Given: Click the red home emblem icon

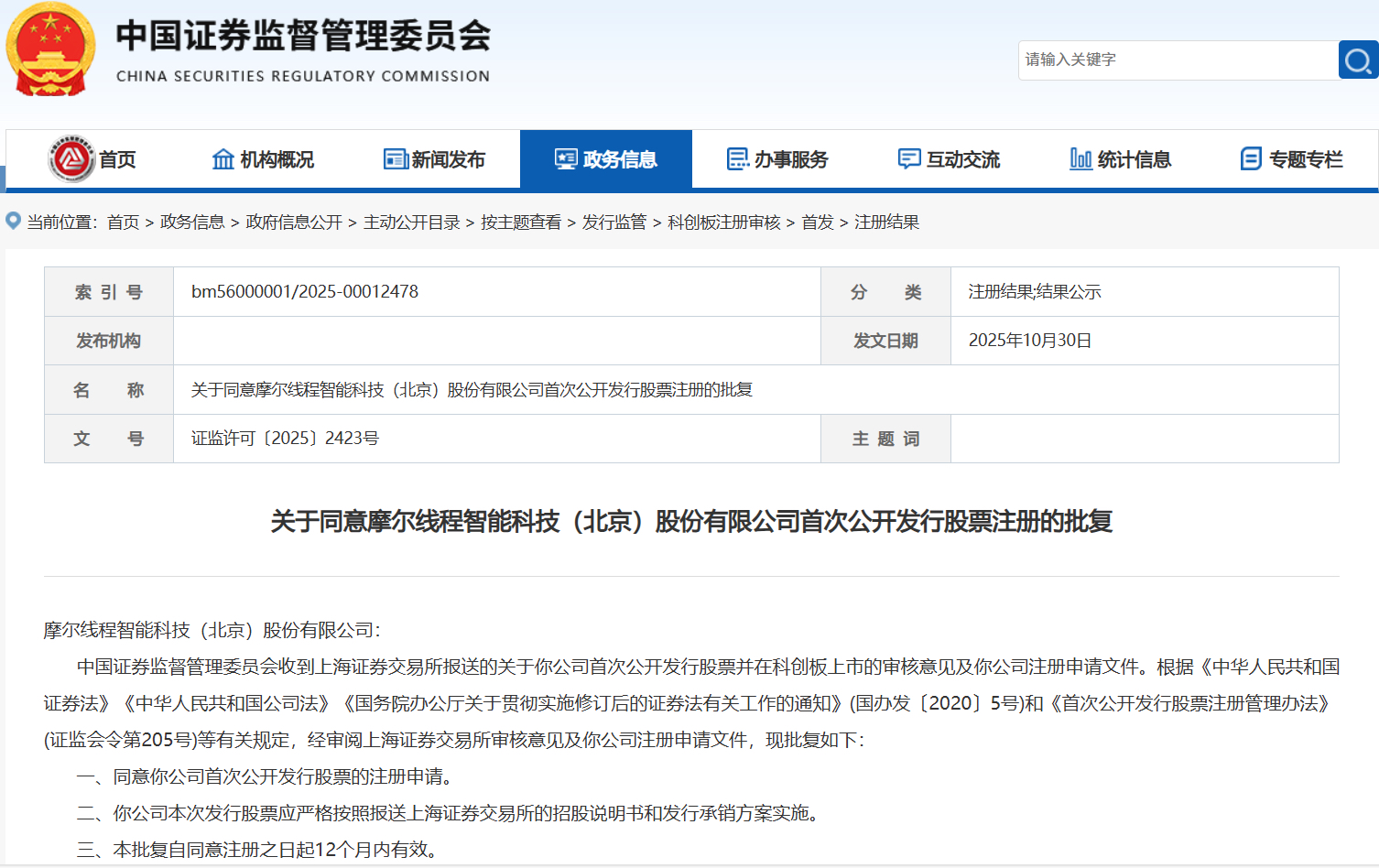Looking at the screenshot, I should click(x=71, y=159).
